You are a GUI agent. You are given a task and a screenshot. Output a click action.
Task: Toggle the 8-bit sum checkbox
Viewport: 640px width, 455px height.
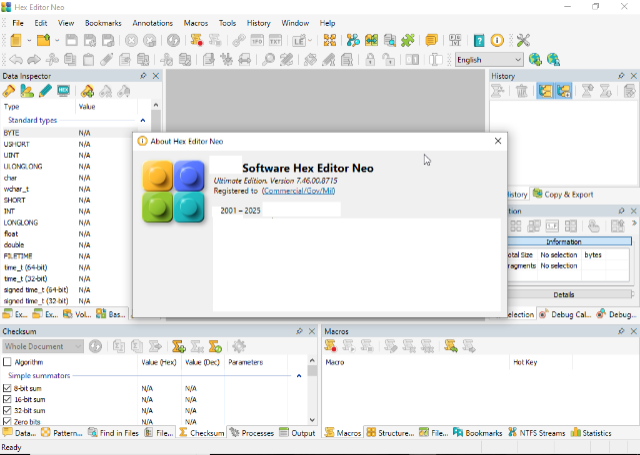coord(7,388)
